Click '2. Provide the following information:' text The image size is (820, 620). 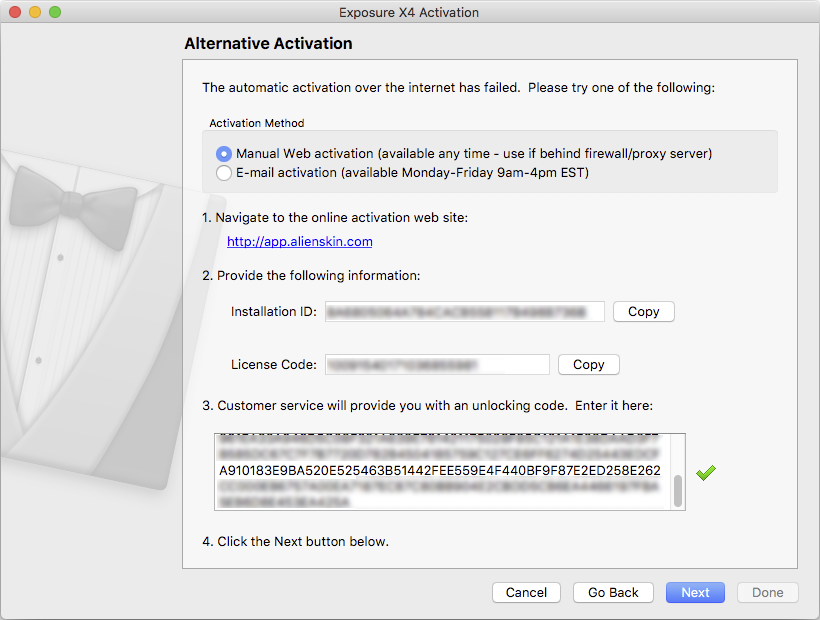311,275
